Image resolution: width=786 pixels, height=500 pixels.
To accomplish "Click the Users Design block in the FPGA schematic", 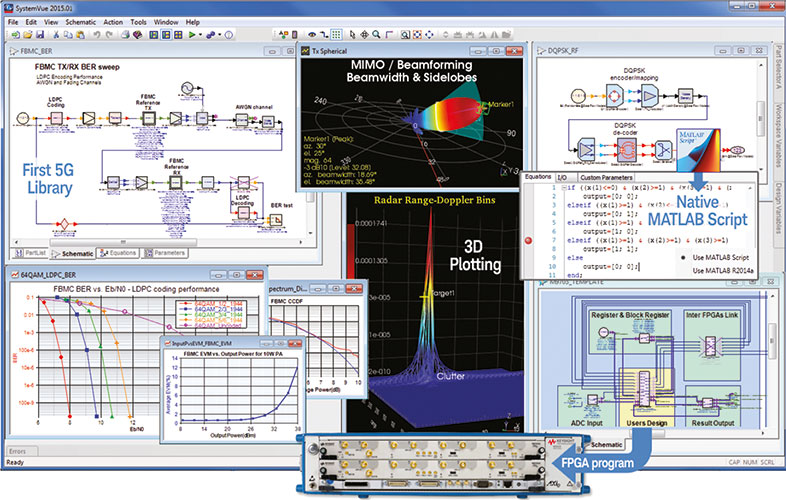I will pyautogui.click(x=646, y=399).
